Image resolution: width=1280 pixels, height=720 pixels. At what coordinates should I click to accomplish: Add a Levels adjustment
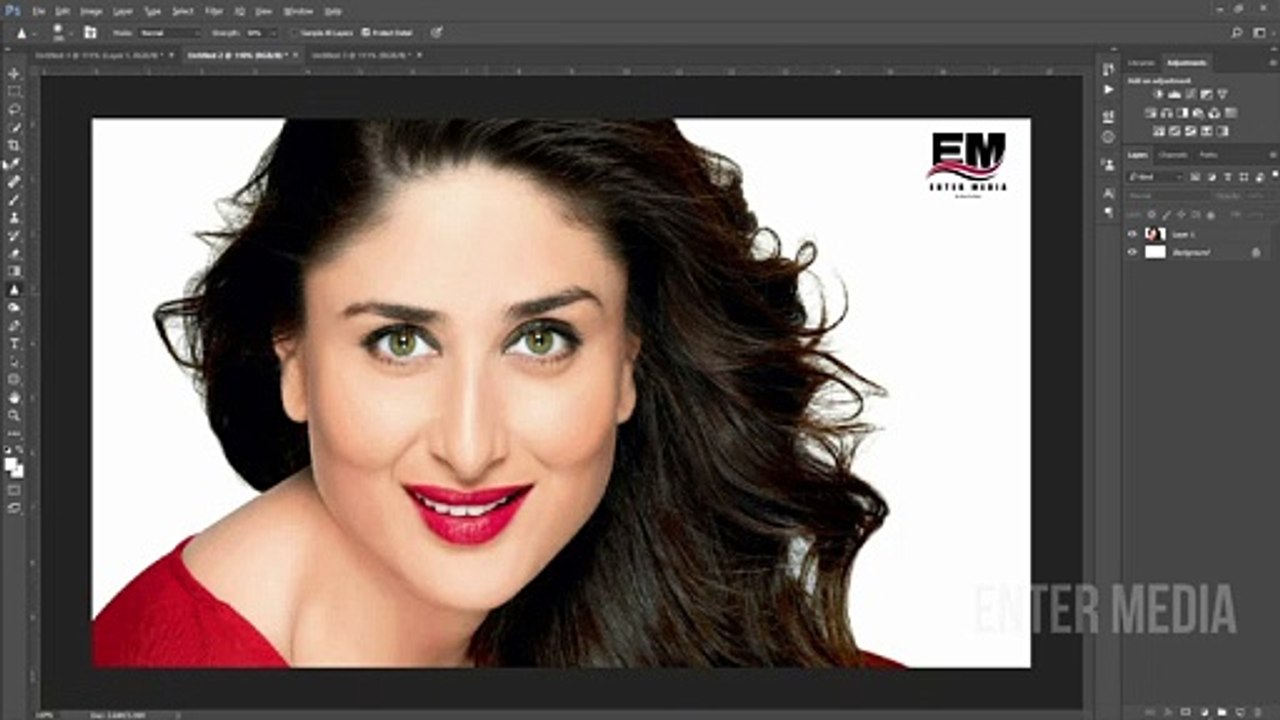[1174, 94]
